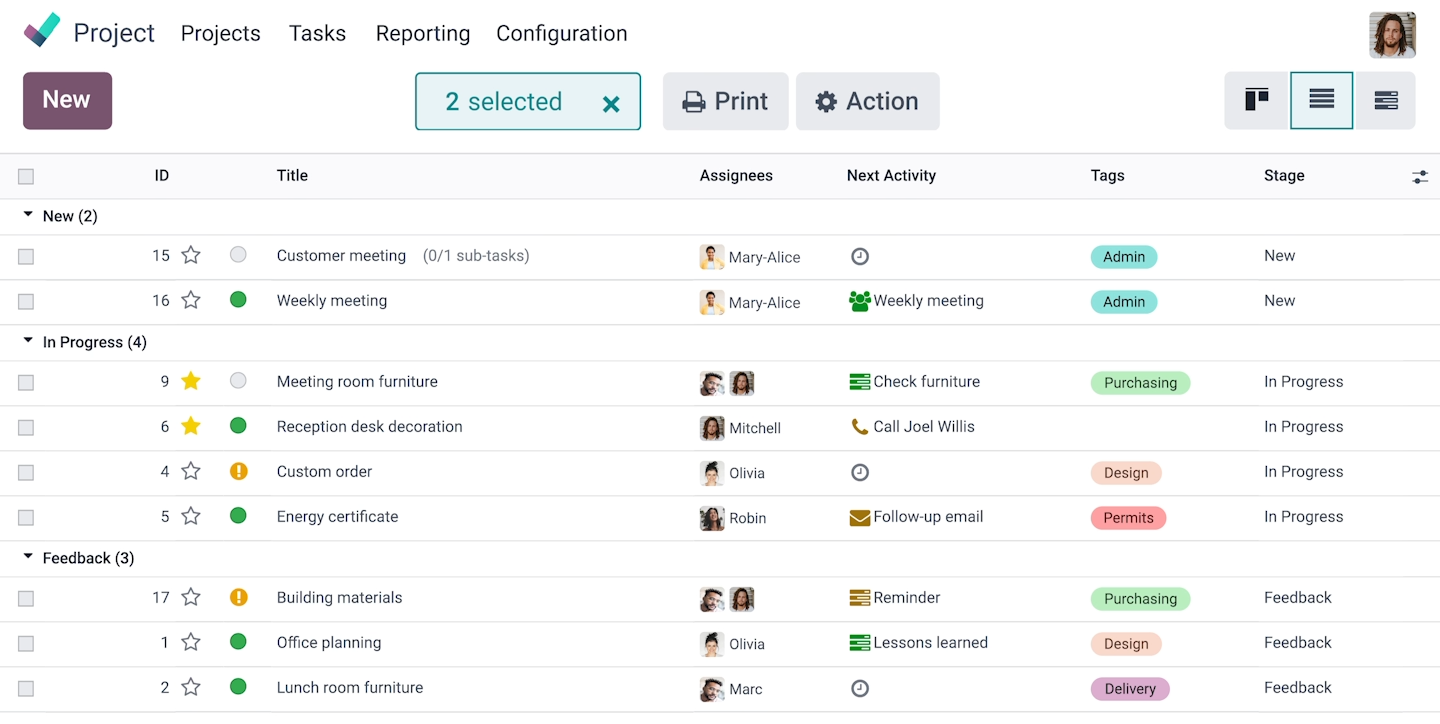Image resolution: width=1440 pixels, height=724 pixels.
Task: Check the checkbox on Energy certificate row
Action: tap(25, 517)
